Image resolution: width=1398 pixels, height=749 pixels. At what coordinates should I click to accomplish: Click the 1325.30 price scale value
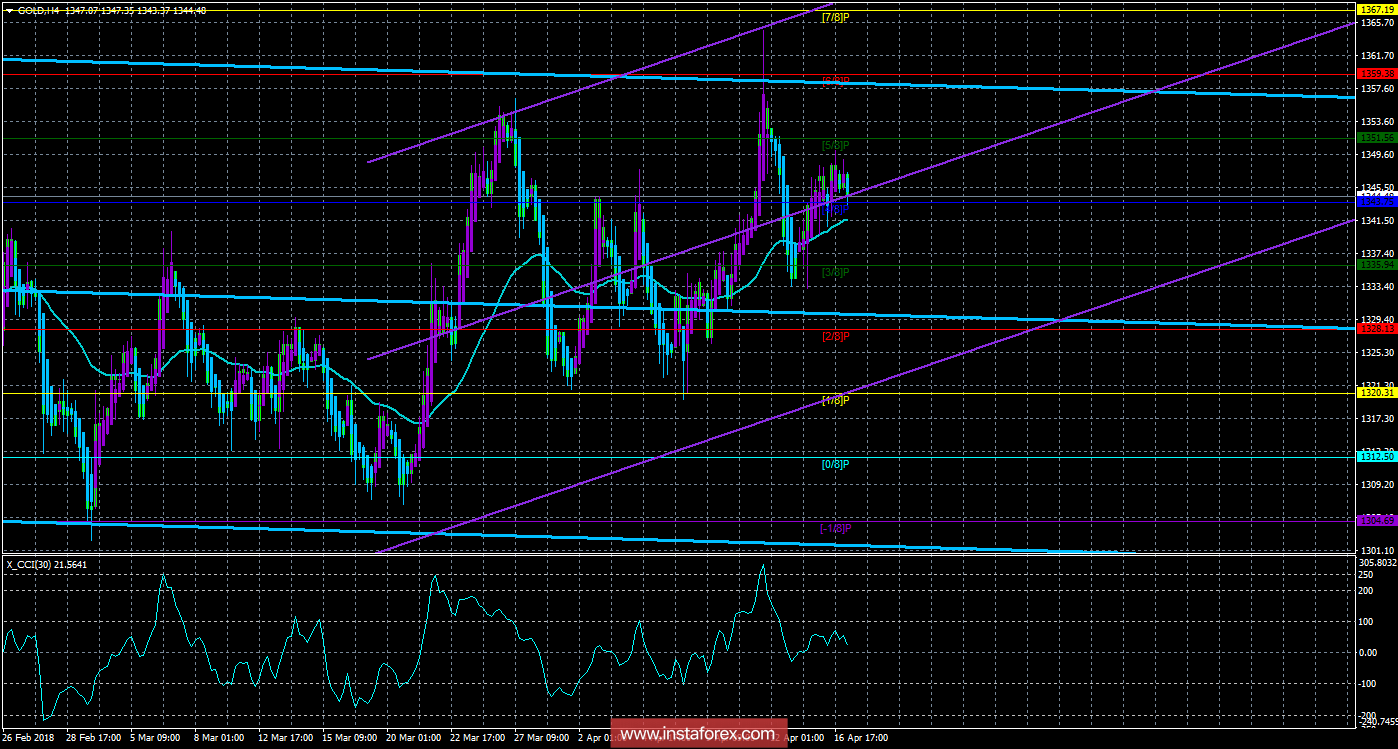tap(1376, 353)
